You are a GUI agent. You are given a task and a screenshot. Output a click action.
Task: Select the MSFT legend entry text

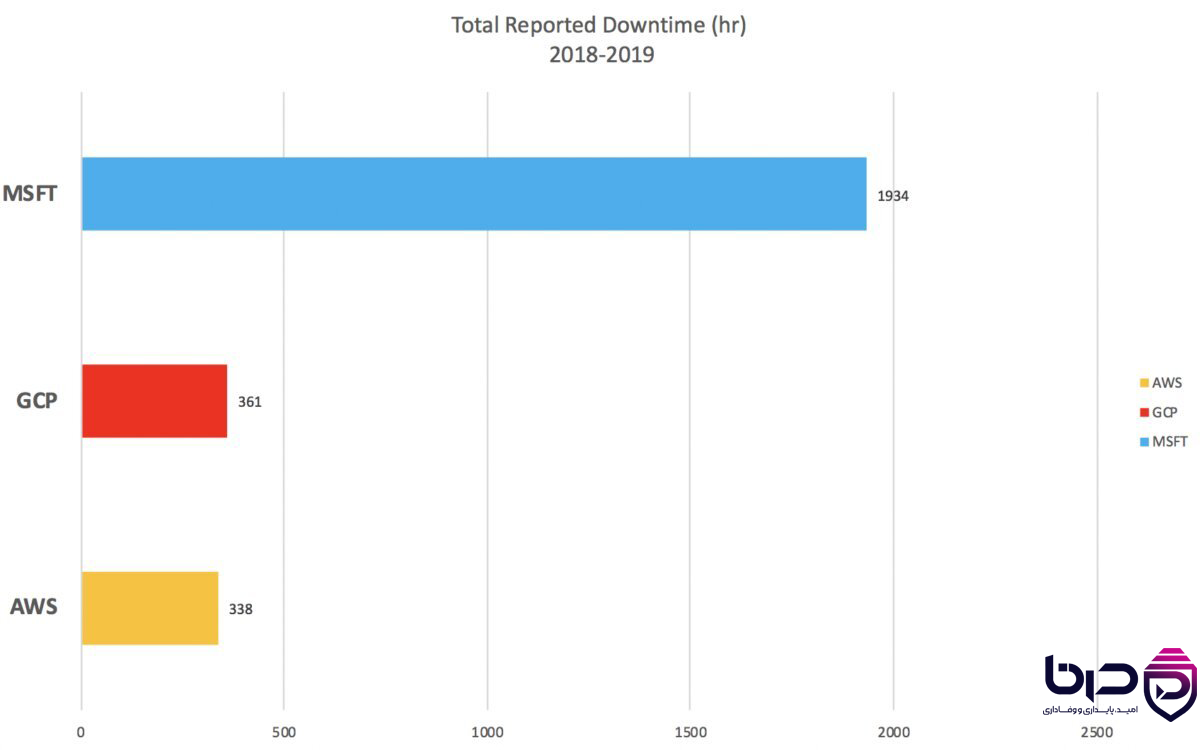point(1169,441)
